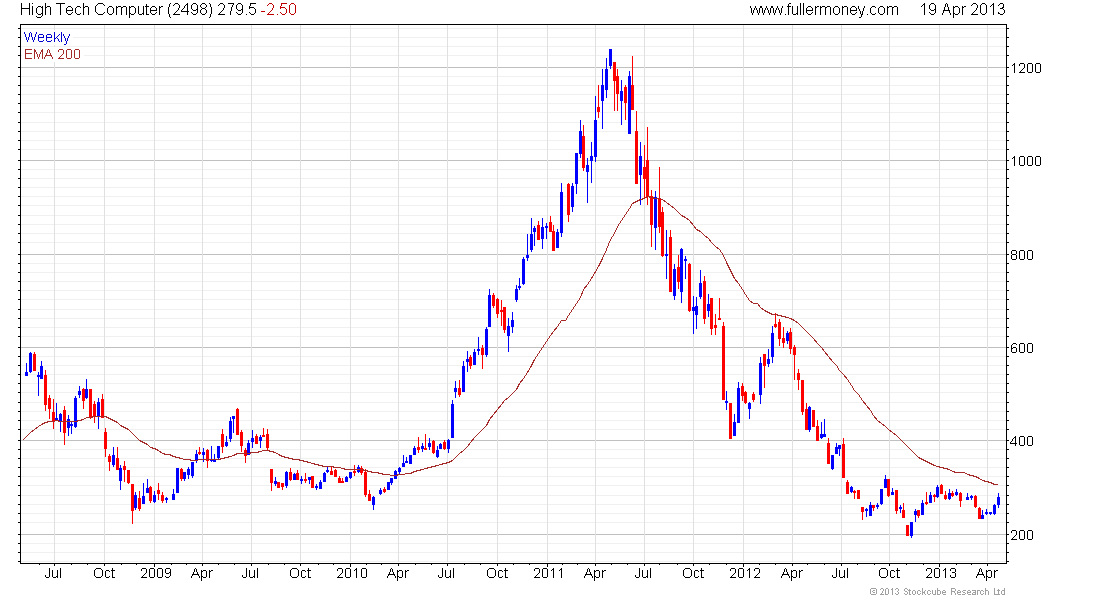Click the 2013 year label on time axis
1100x600 pixels.
[941, 573]
